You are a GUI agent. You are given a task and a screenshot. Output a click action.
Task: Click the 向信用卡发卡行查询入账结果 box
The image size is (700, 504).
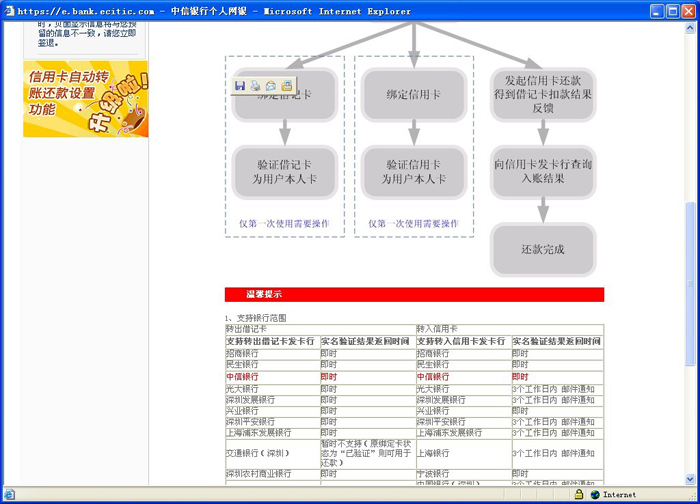[x=543, y=171]
